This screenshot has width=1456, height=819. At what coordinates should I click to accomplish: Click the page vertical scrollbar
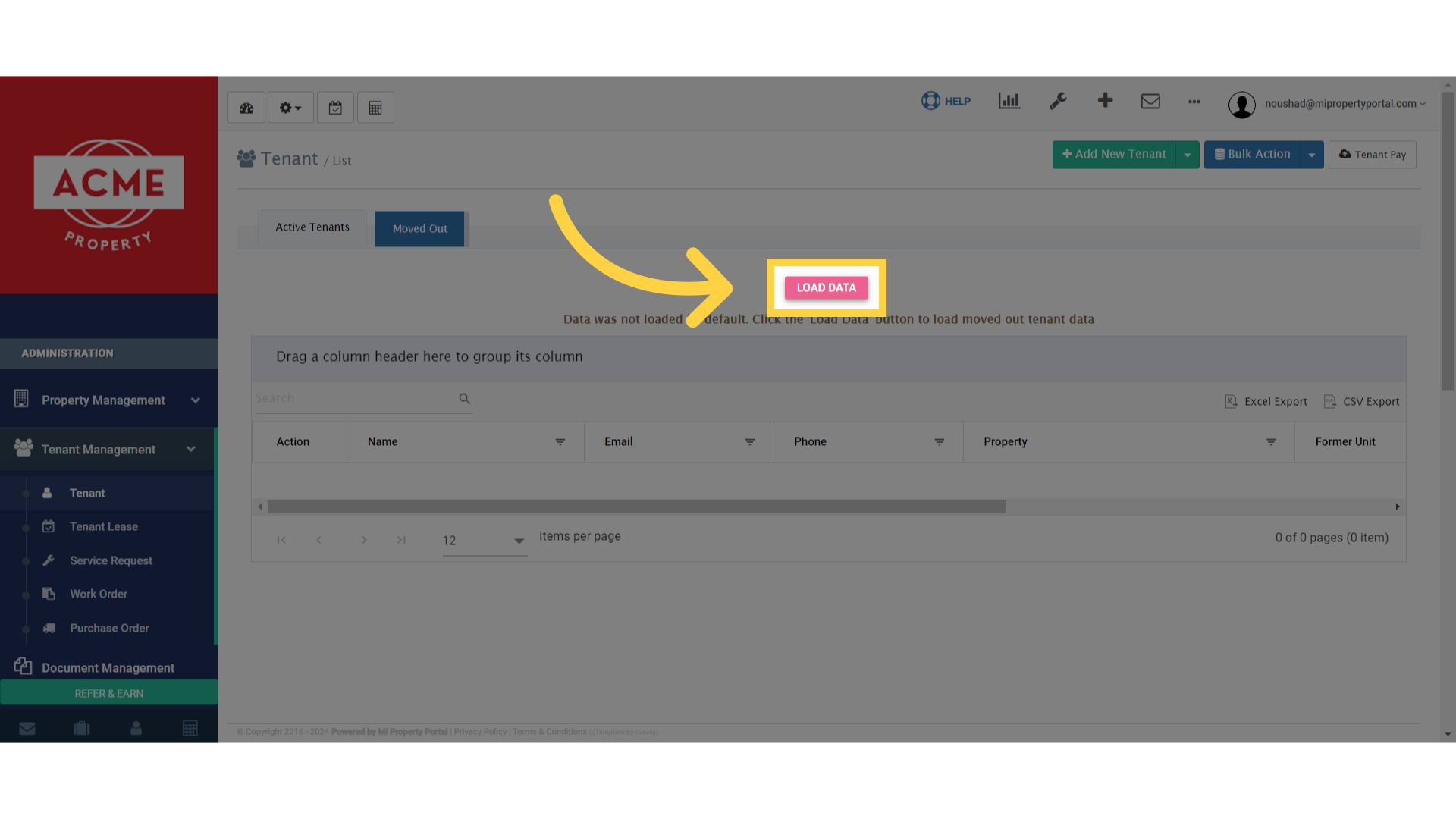pyautogui.click(x=1448, y=243)
